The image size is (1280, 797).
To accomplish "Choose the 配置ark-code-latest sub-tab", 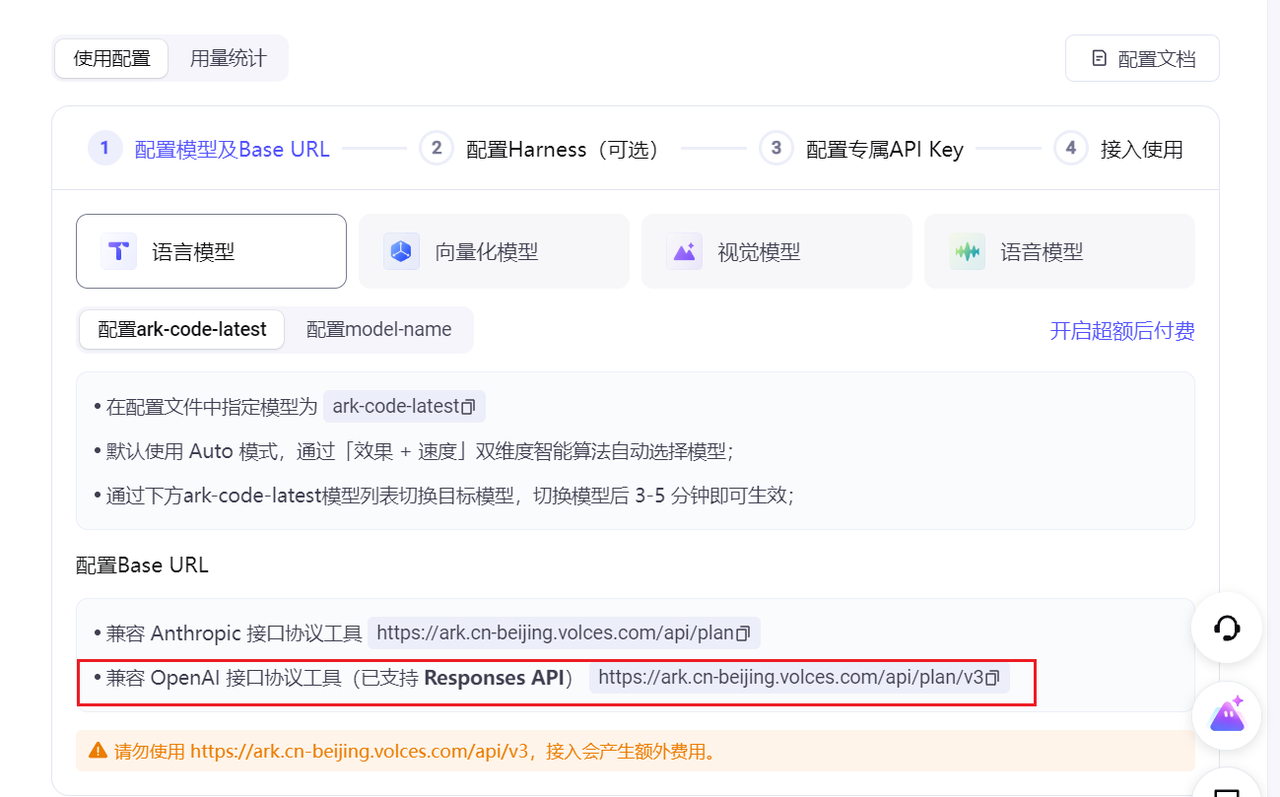I will pyautogui.click(x=182, y=329).
